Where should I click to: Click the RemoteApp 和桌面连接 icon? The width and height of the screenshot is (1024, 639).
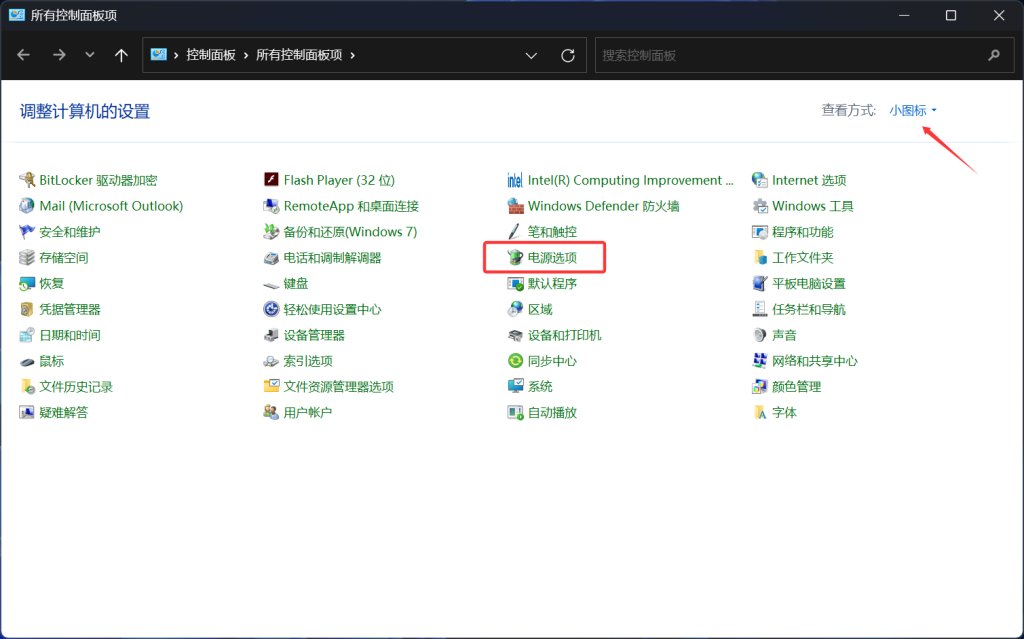(271, 206)
